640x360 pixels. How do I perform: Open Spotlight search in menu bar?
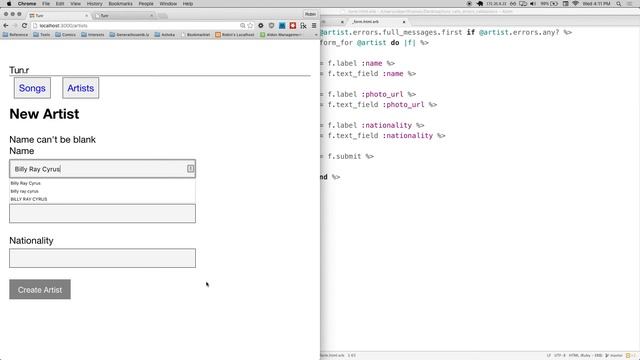click(619, 4)
